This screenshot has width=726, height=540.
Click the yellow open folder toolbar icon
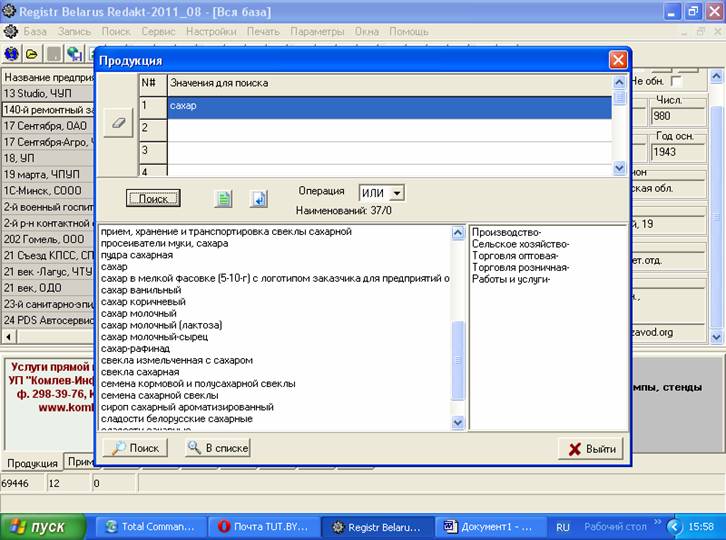32,54
